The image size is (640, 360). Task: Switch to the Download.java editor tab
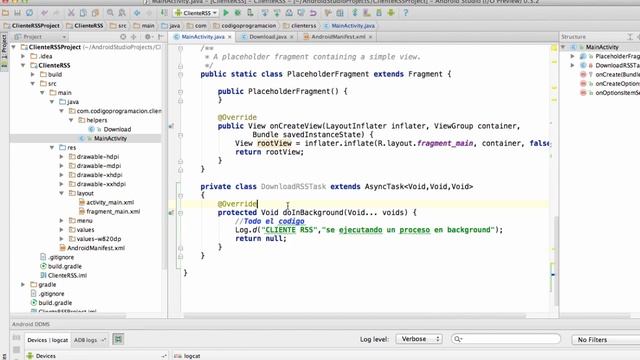(x=267, y=37)
